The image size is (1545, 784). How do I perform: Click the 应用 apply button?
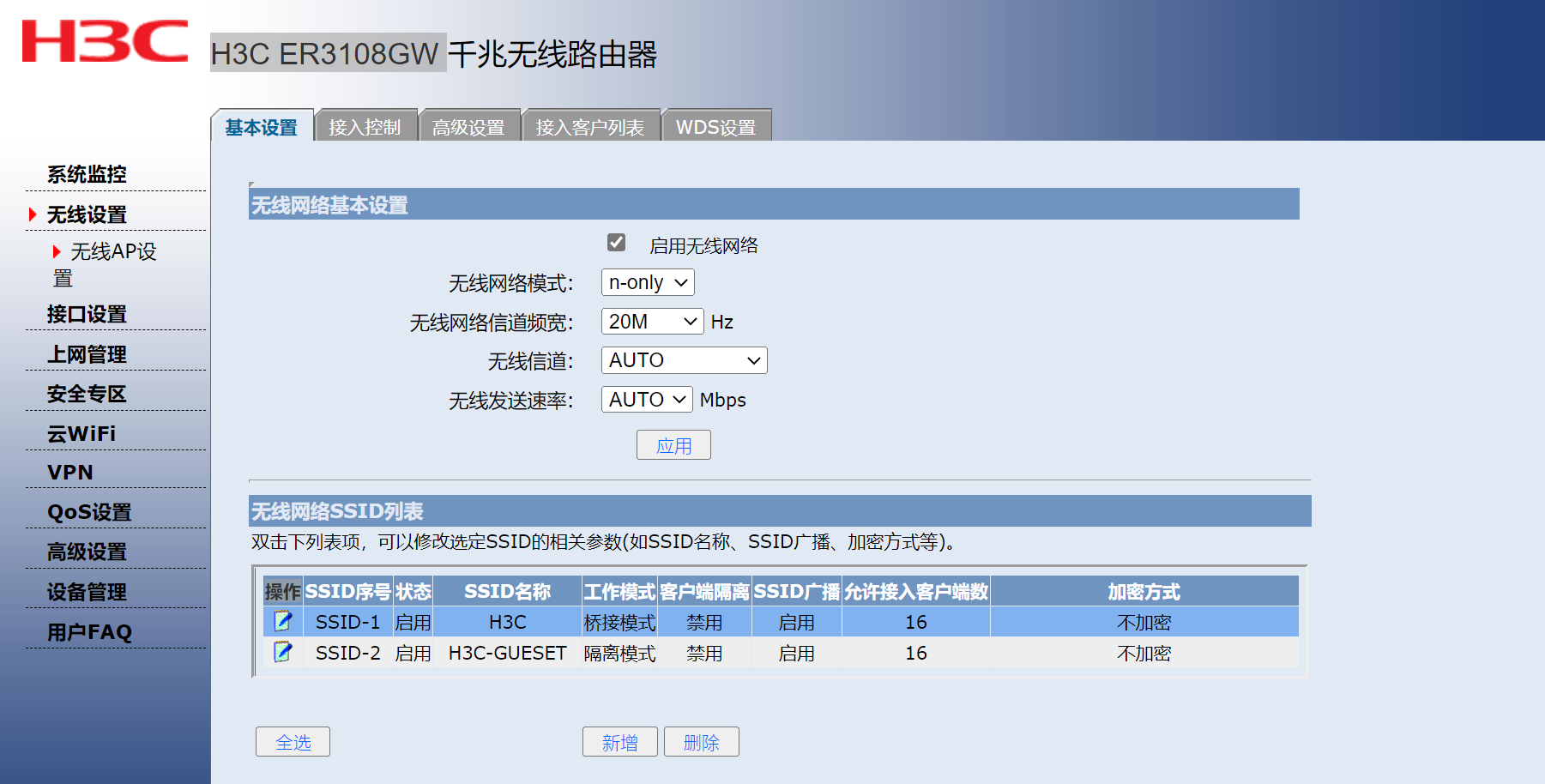[673, 445]
